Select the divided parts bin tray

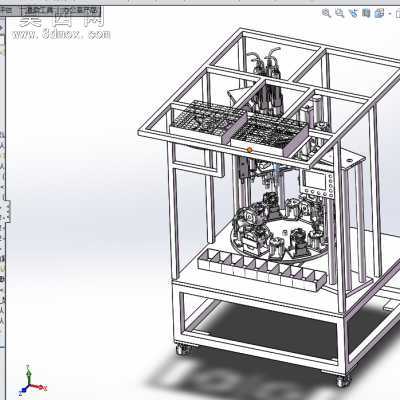(x=262, y=269)
